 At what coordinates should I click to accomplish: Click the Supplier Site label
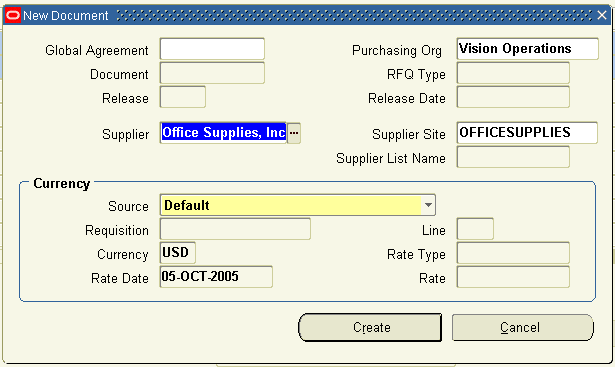(409, 134)
